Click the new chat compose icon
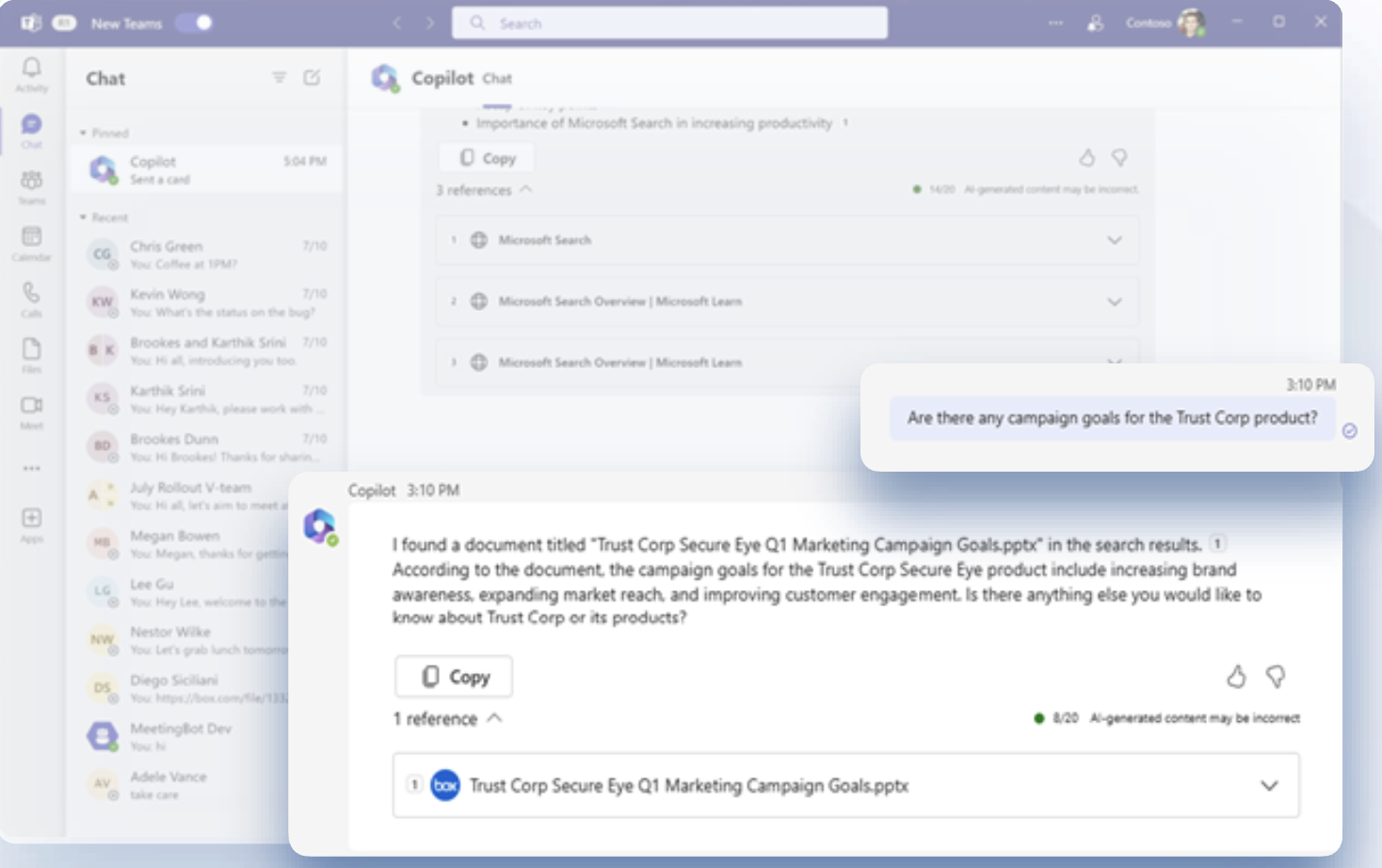The height and width of the screenshot is (868, 1382). (312, 78)
